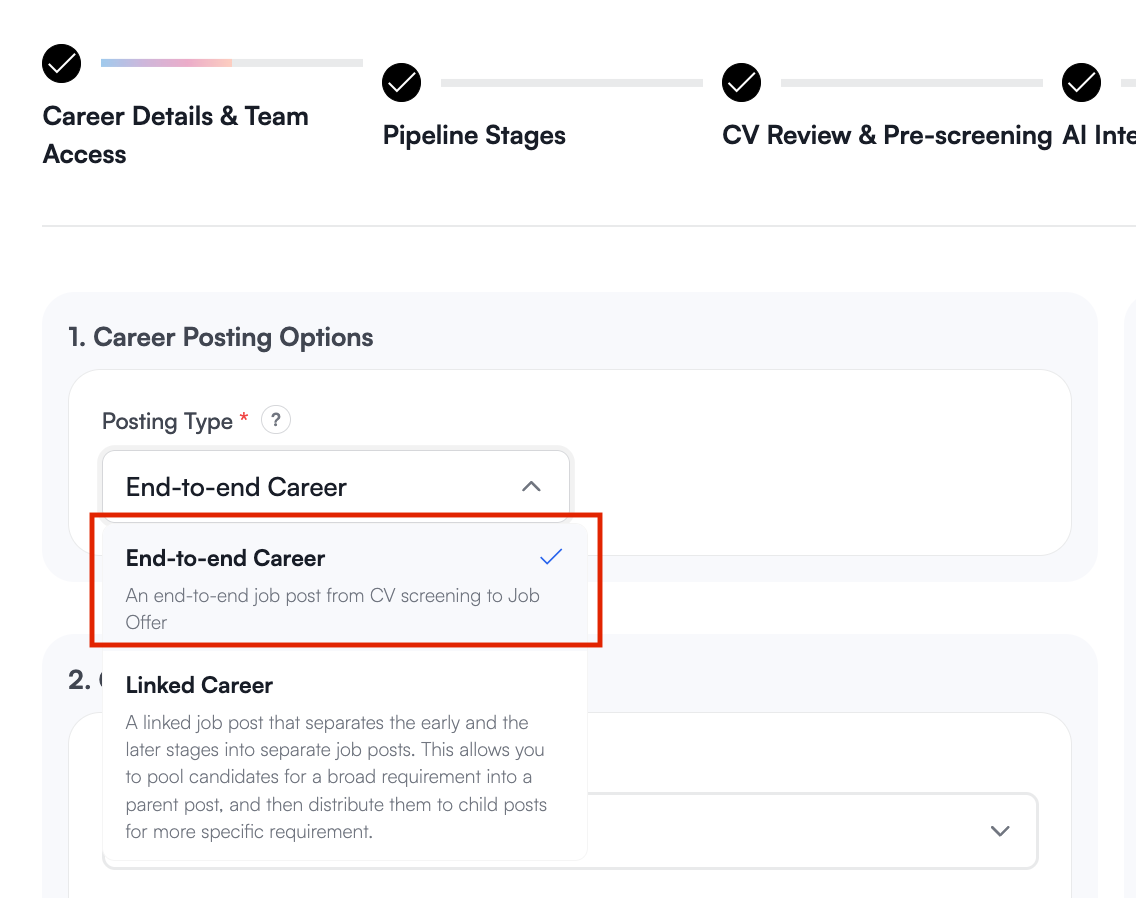Jump to the partially visible AI step label
Viewport: 1136px width, 898px height.
pos(1098,136)
